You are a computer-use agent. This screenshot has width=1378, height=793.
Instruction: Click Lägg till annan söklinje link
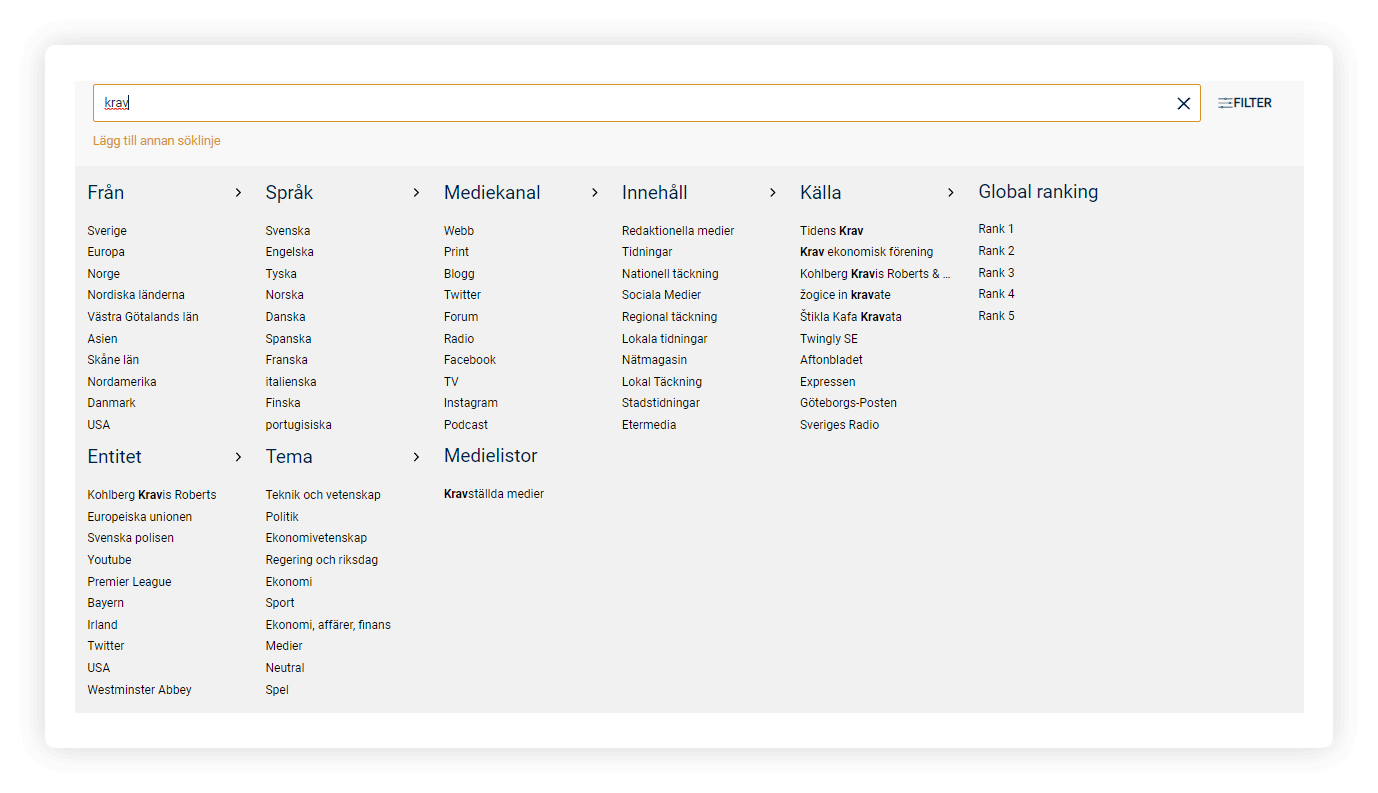(157, 141)
